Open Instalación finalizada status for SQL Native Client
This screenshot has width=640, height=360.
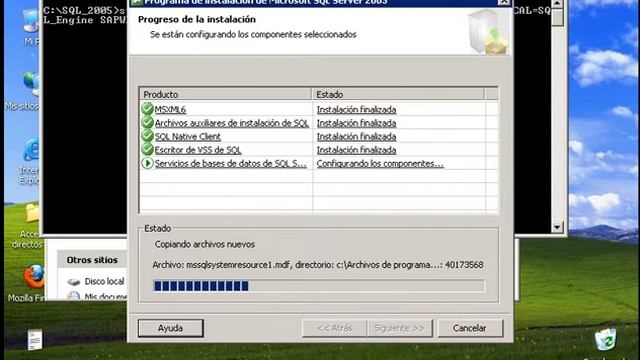click(x=356, y=136)
